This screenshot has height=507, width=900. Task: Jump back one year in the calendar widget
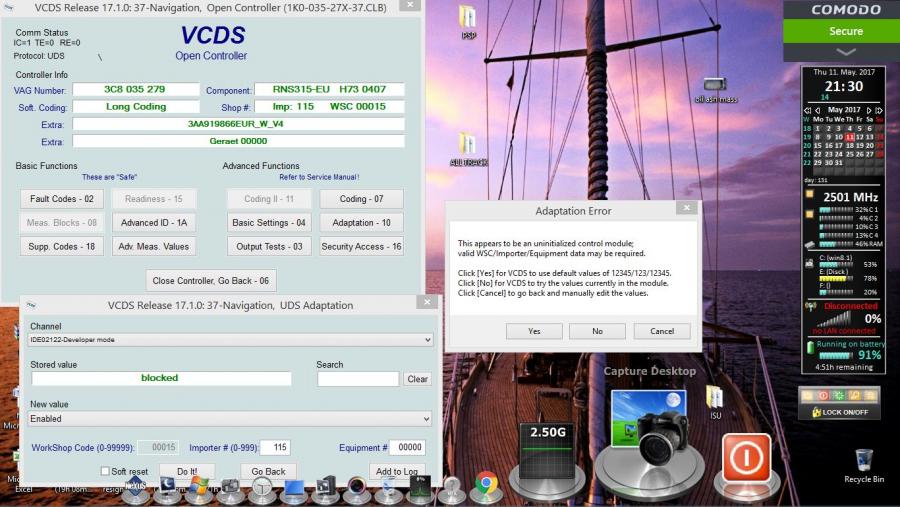pyautogui.click(x=808, y=110)
